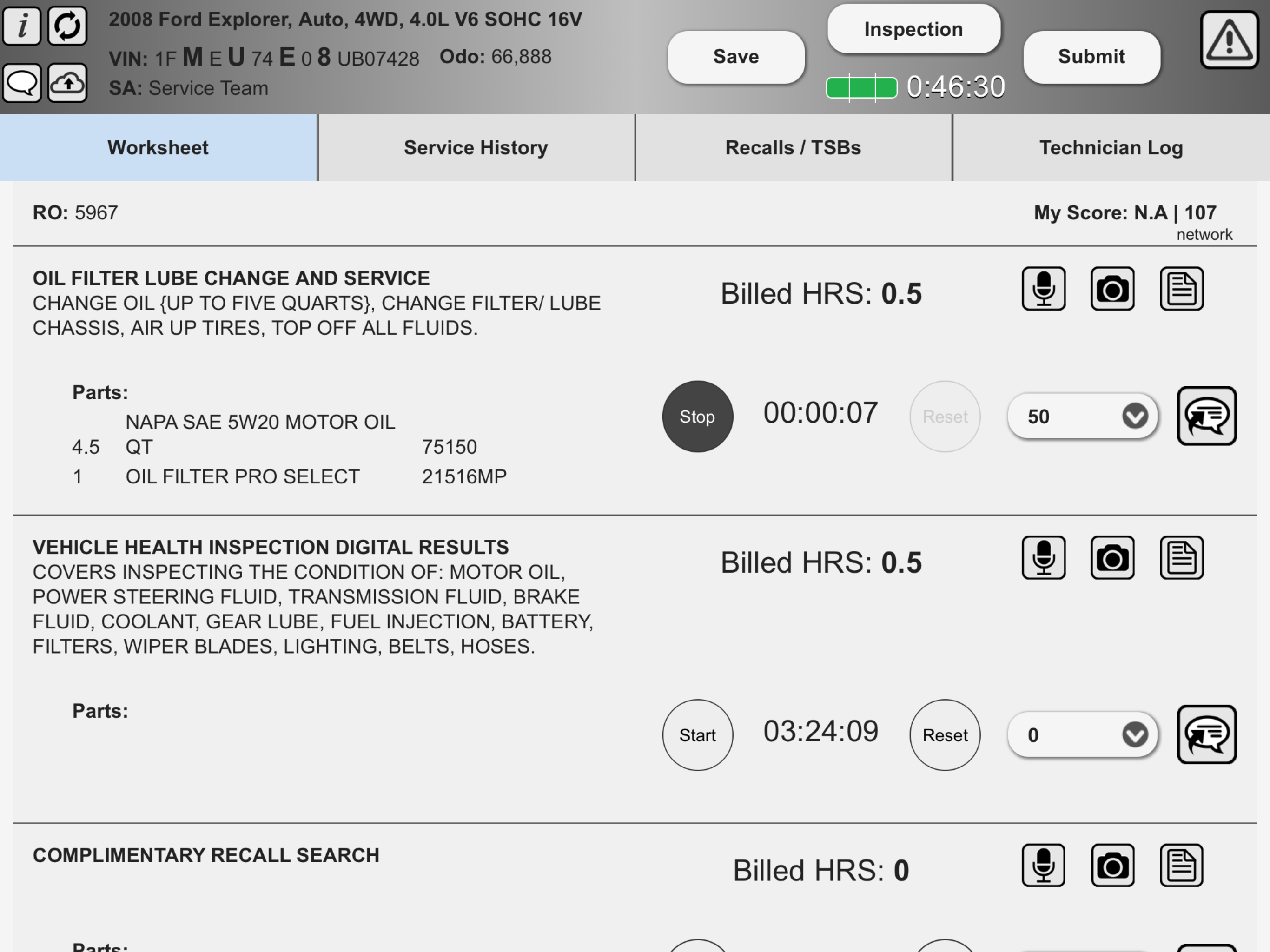The height and width of the screenshot is (952, 1270).
Task: Open canned comments for Vehicle Health Inspection
Action: [1207, 734]
